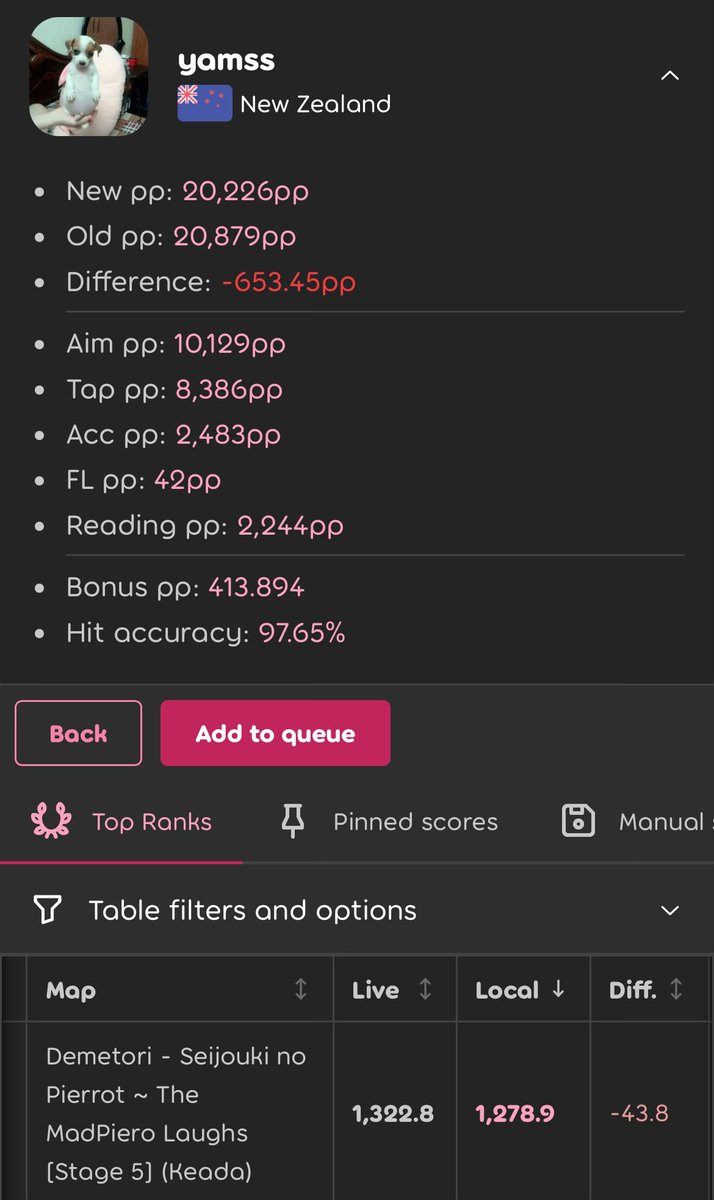Click the pin icon beside Pinned scores
The image size is (714, 1200).
[x=292, y=822]
